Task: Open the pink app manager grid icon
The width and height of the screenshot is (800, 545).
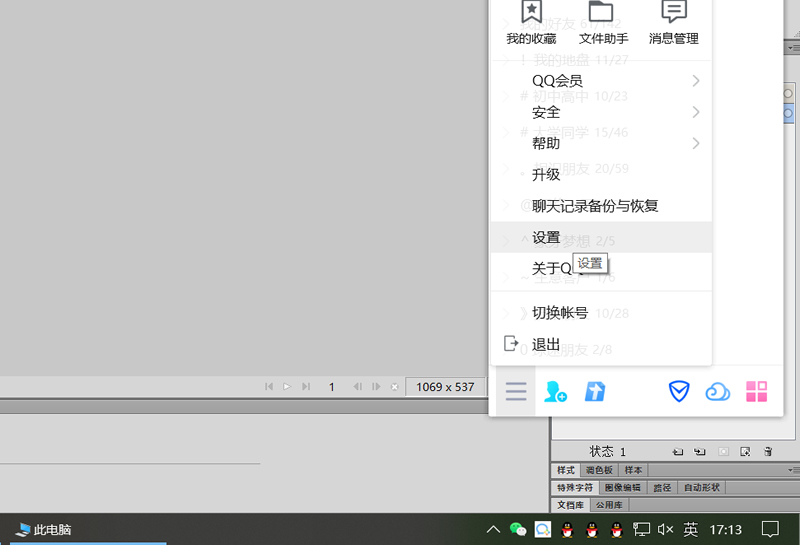Action: (757, 391)
